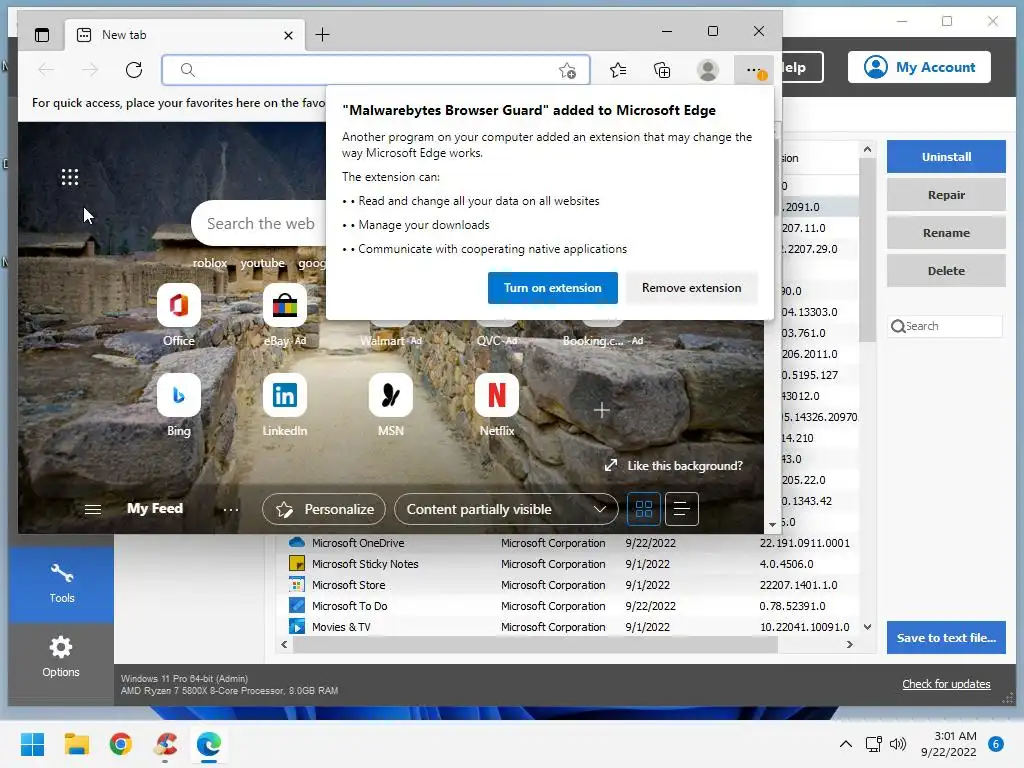Expand the Content partially visible dropdown

[506, 509]
